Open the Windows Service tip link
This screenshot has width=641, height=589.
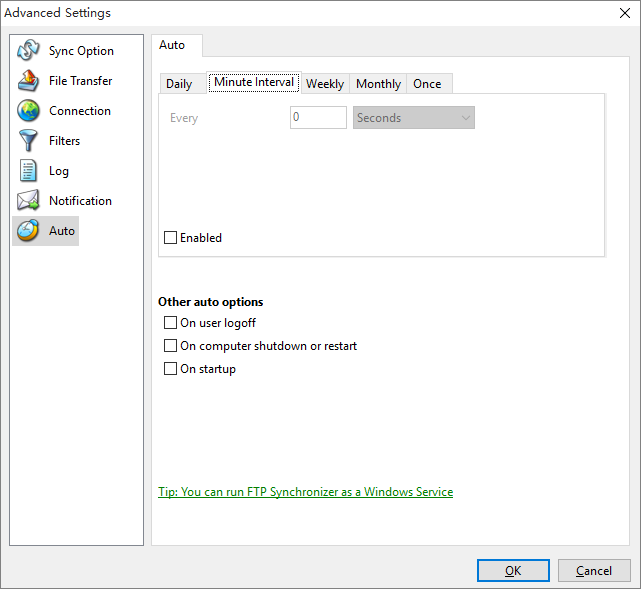pos(306,492)
